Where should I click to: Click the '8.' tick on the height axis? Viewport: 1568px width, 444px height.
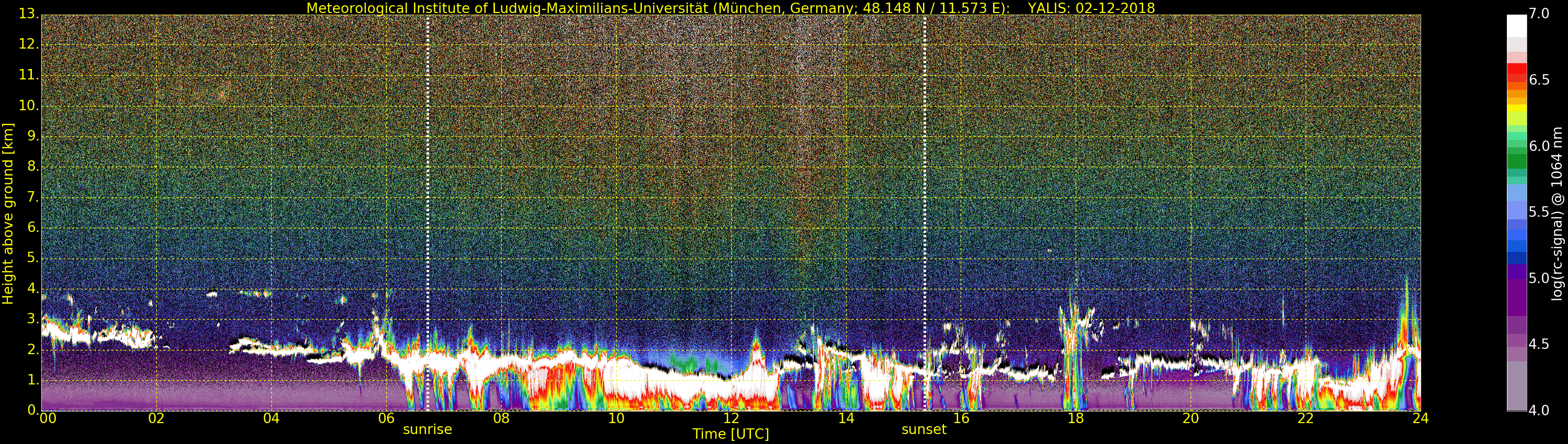pyautogui.click(x=33, y=167)
